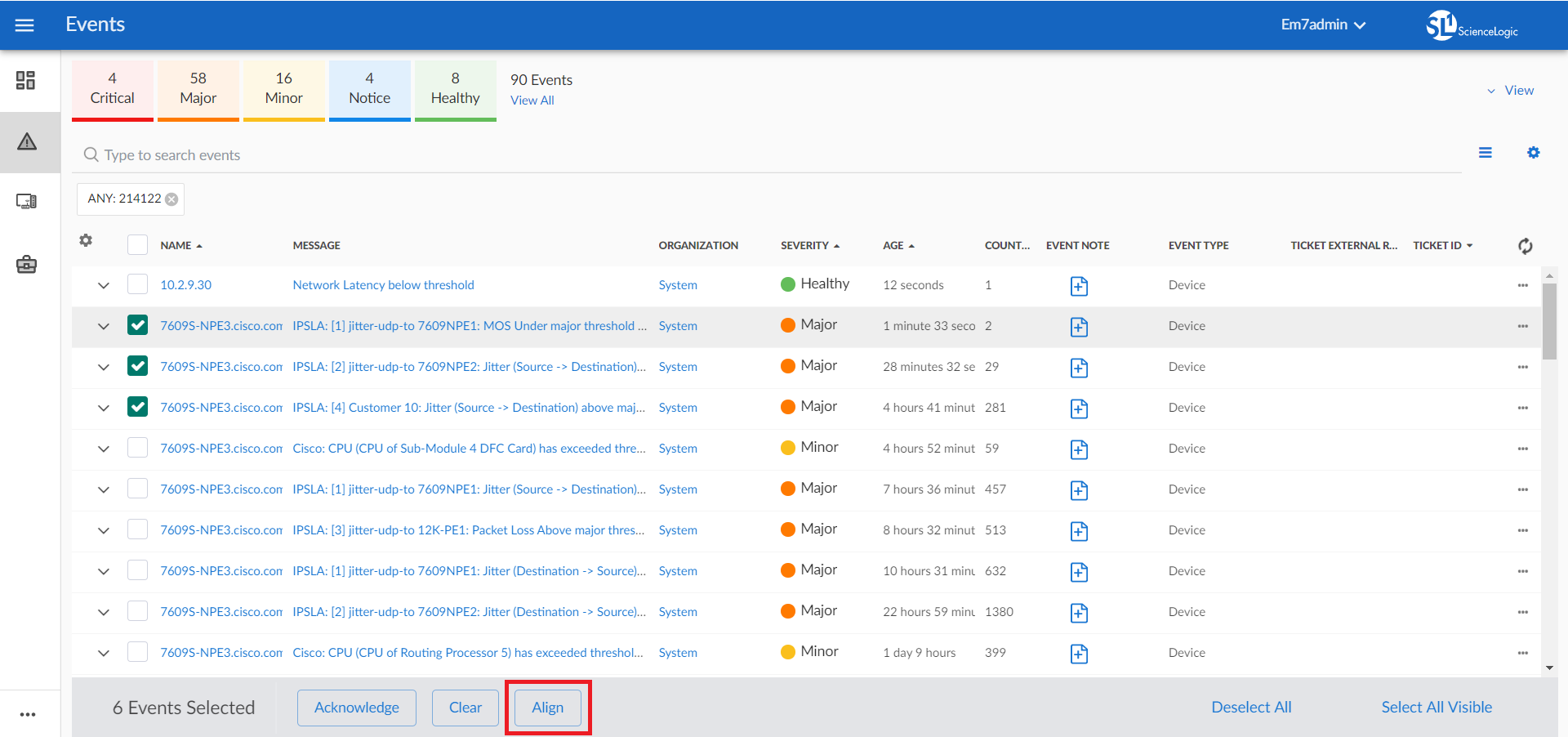
Task: Expand the View options panel
Action: coord(1510,91)
